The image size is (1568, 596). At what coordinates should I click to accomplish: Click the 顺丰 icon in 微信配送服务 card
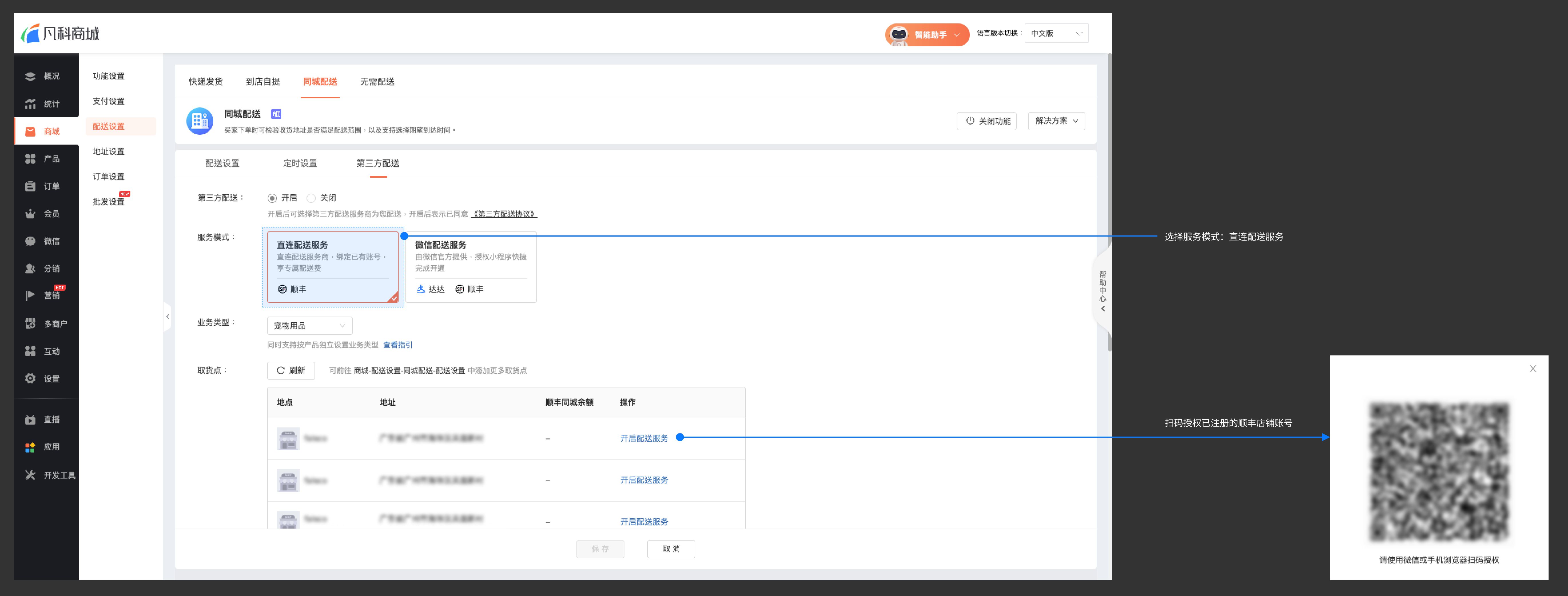point(459,289)
